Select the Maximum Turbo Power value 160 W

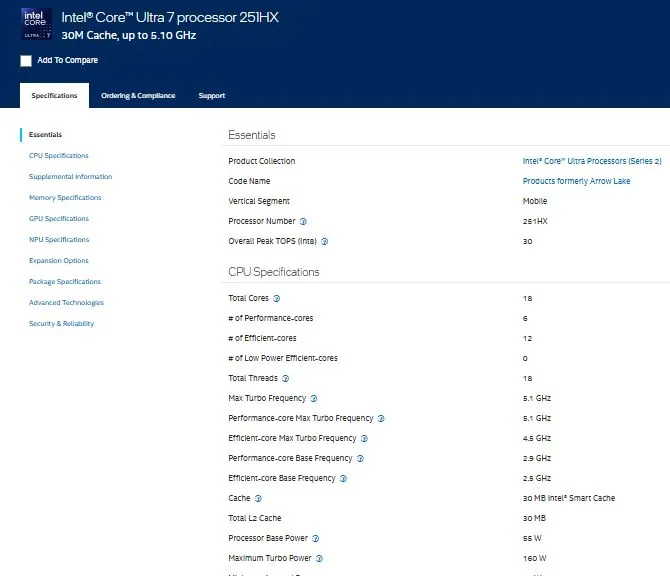pos(535,558)
